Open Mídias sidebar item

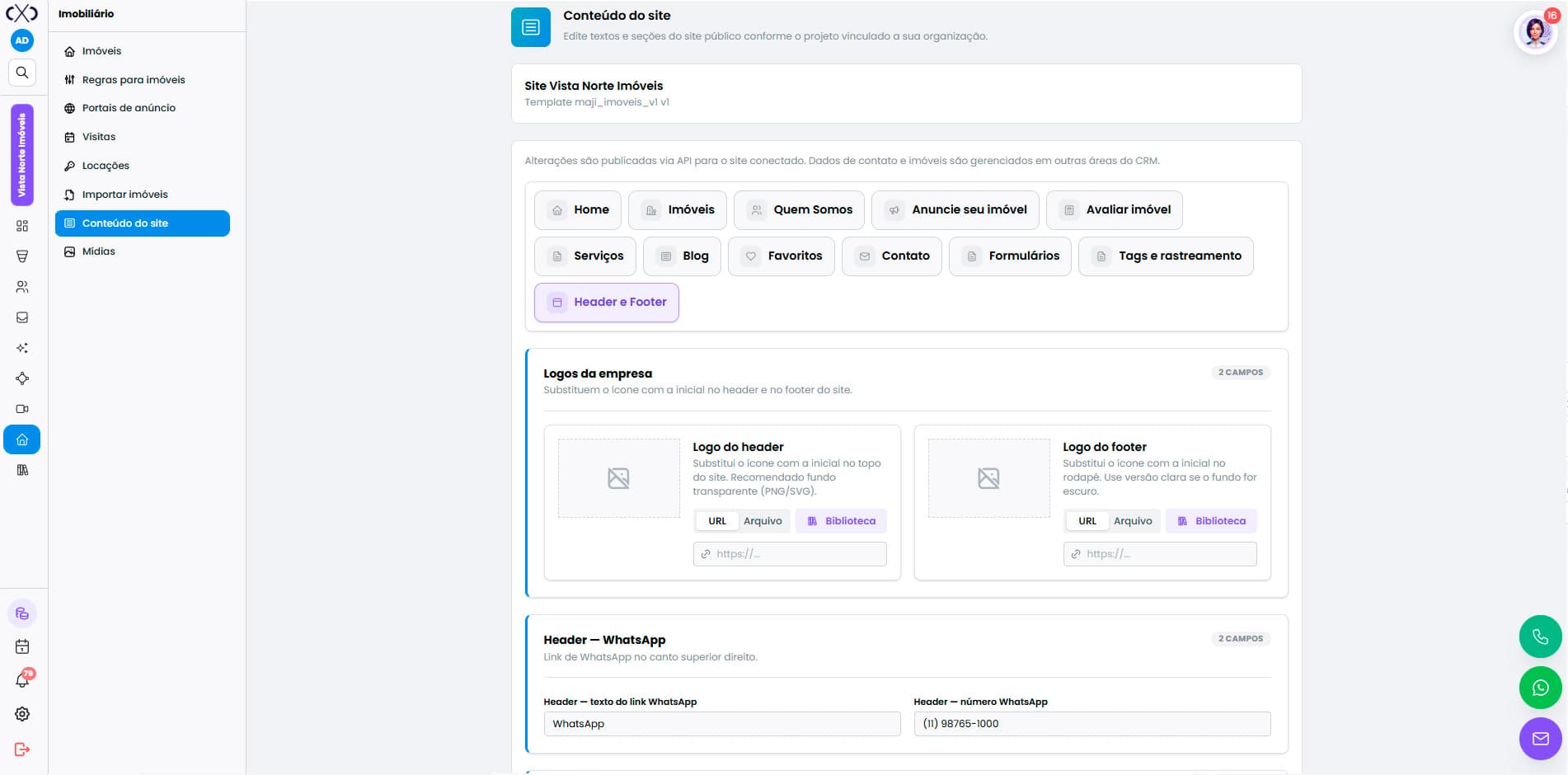tap(143, 251)
